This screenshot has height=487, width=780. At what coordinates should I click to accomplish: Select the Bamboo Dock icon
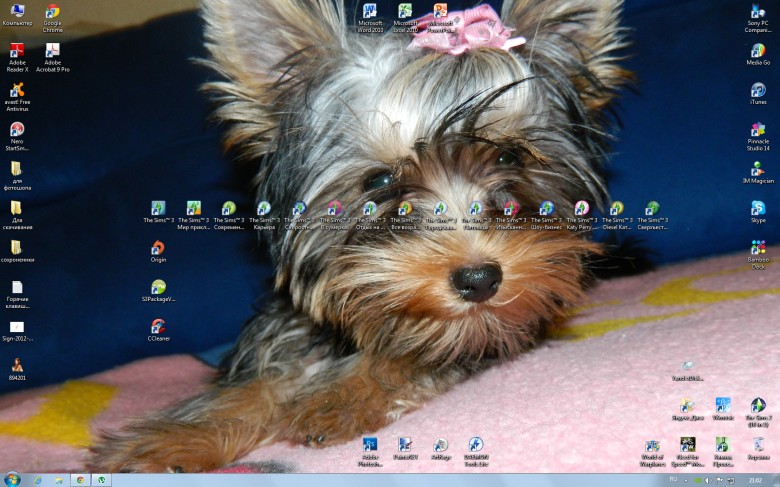click(758, 247)
